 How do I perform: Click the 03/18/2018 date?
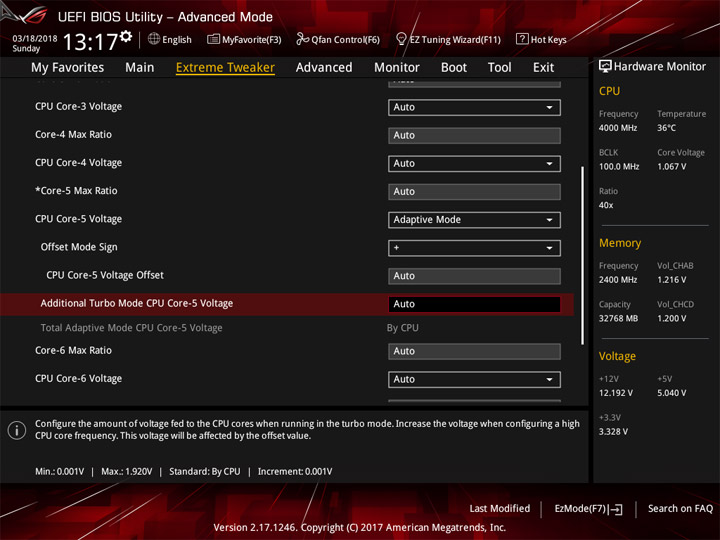pos(35,39)
